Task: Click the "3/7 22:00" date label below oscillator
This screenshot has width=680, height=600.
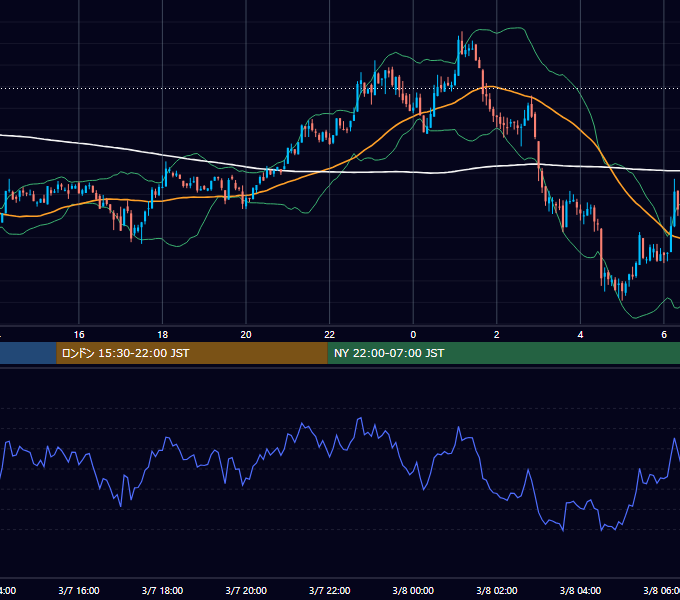Action: [x=330, y=590]
